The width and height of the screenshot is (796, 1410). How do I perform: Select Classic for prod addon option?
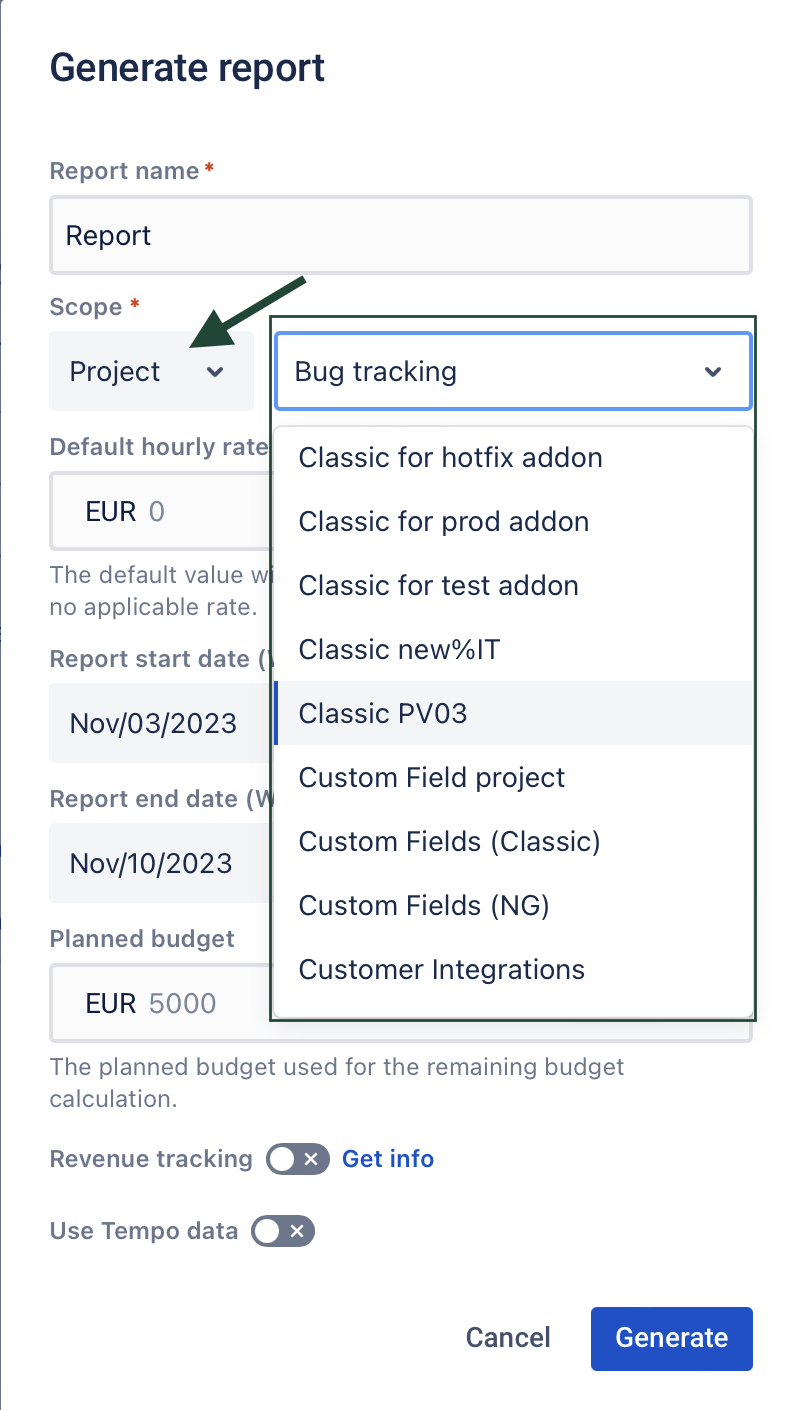[444, 522]
